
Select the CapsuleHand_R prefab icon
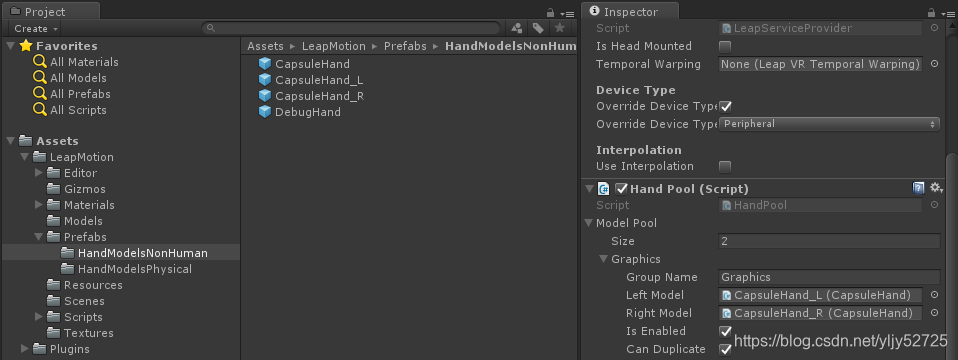[265, 96]
